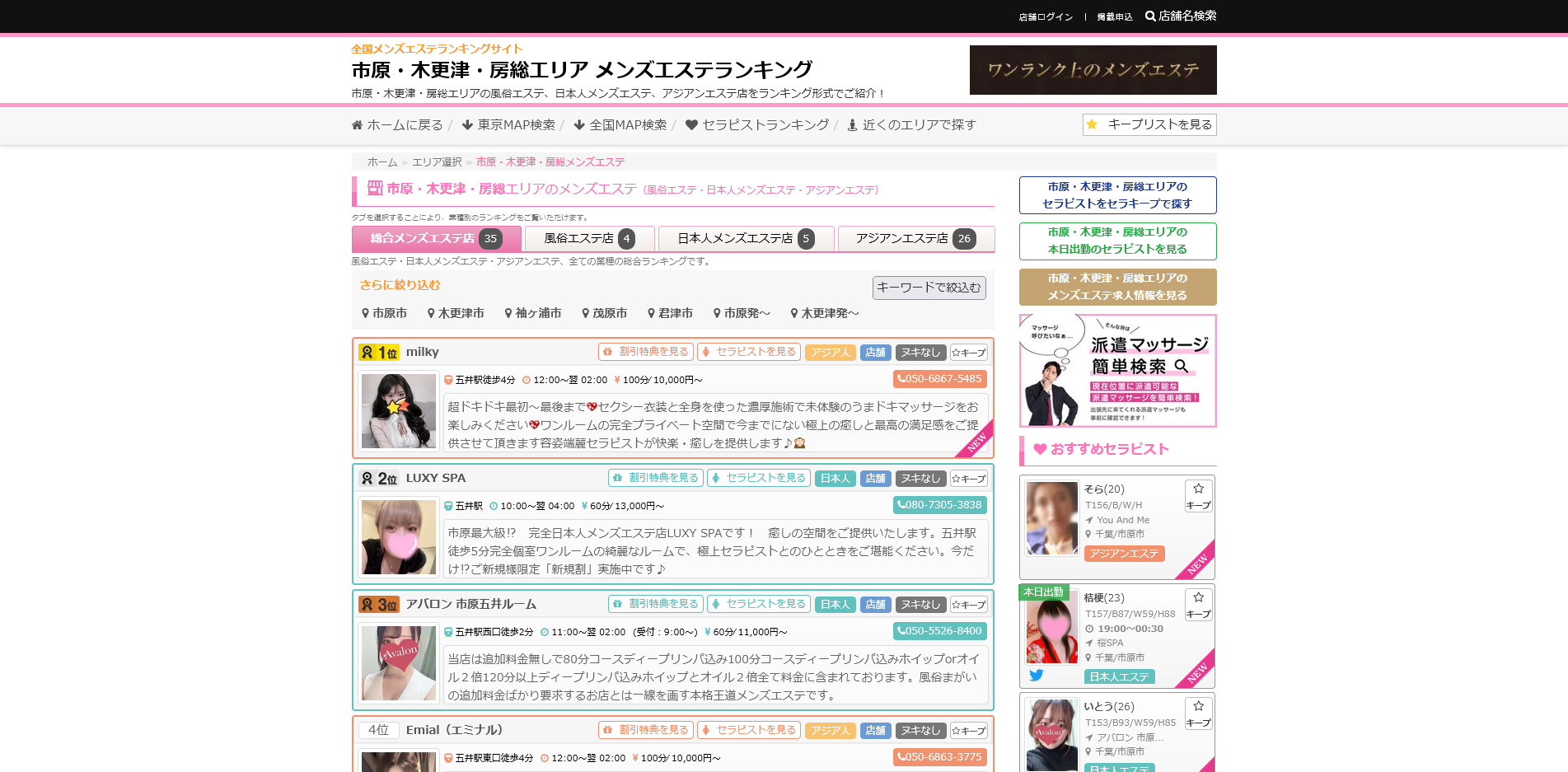The image size is (1568, 772).
Task: Filter by 袖ケ浦市 location
Action: (533, 314)
